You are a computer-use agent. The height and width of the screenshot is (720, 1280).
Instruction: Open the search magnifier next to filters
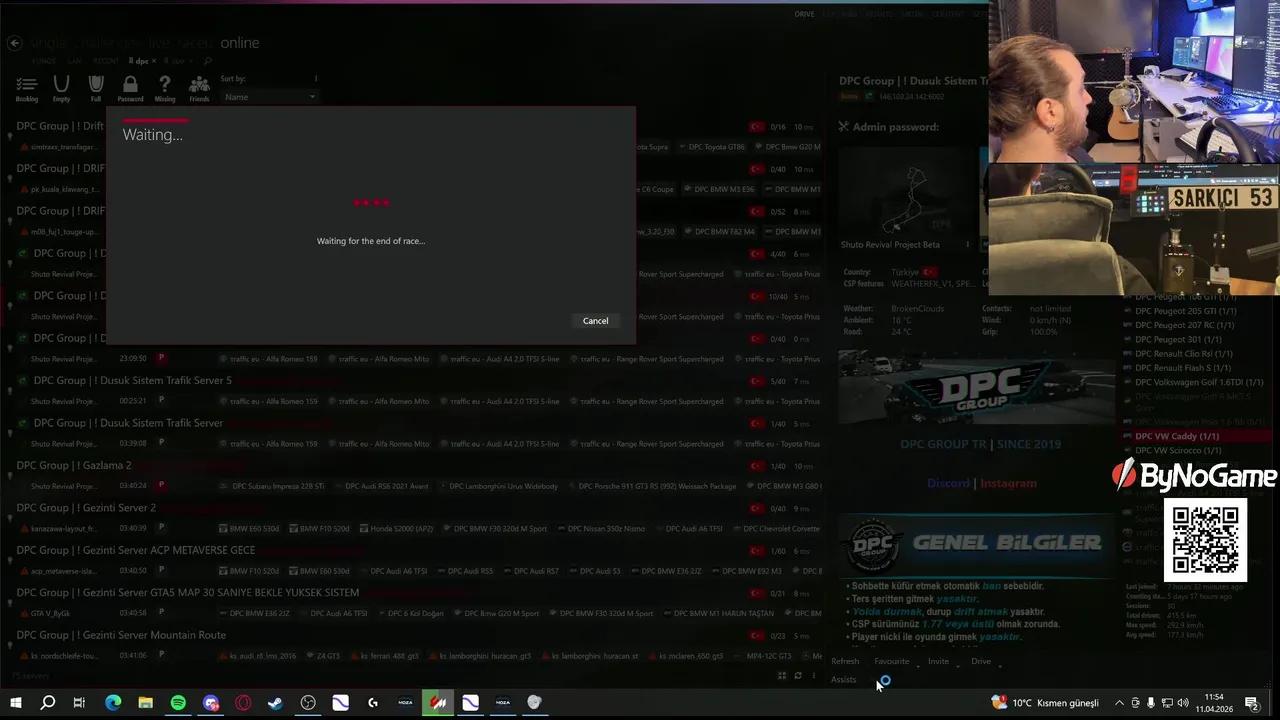pyautogui.click(x=206, y=62)
